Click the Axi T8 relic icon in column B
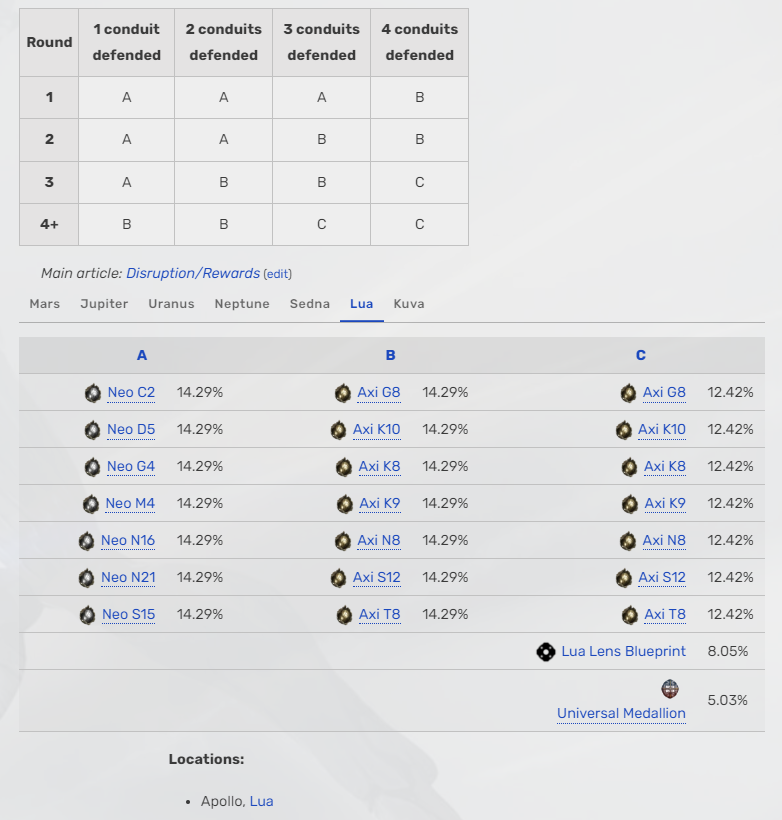Viewport: 782px width, 820px height. tap(344, 615)
